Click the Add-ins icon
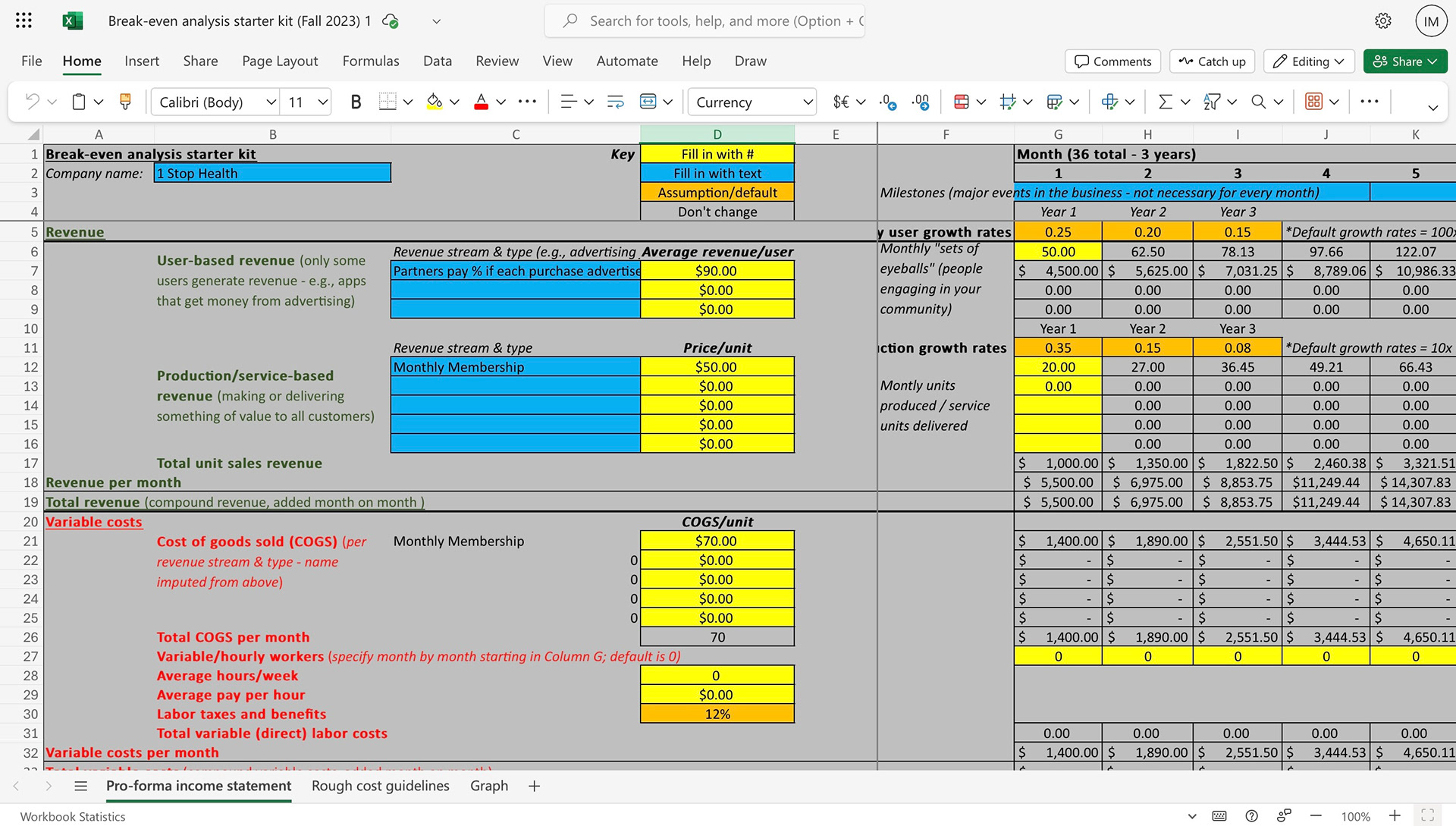 pyautogui.click(x=1314, y=102)
